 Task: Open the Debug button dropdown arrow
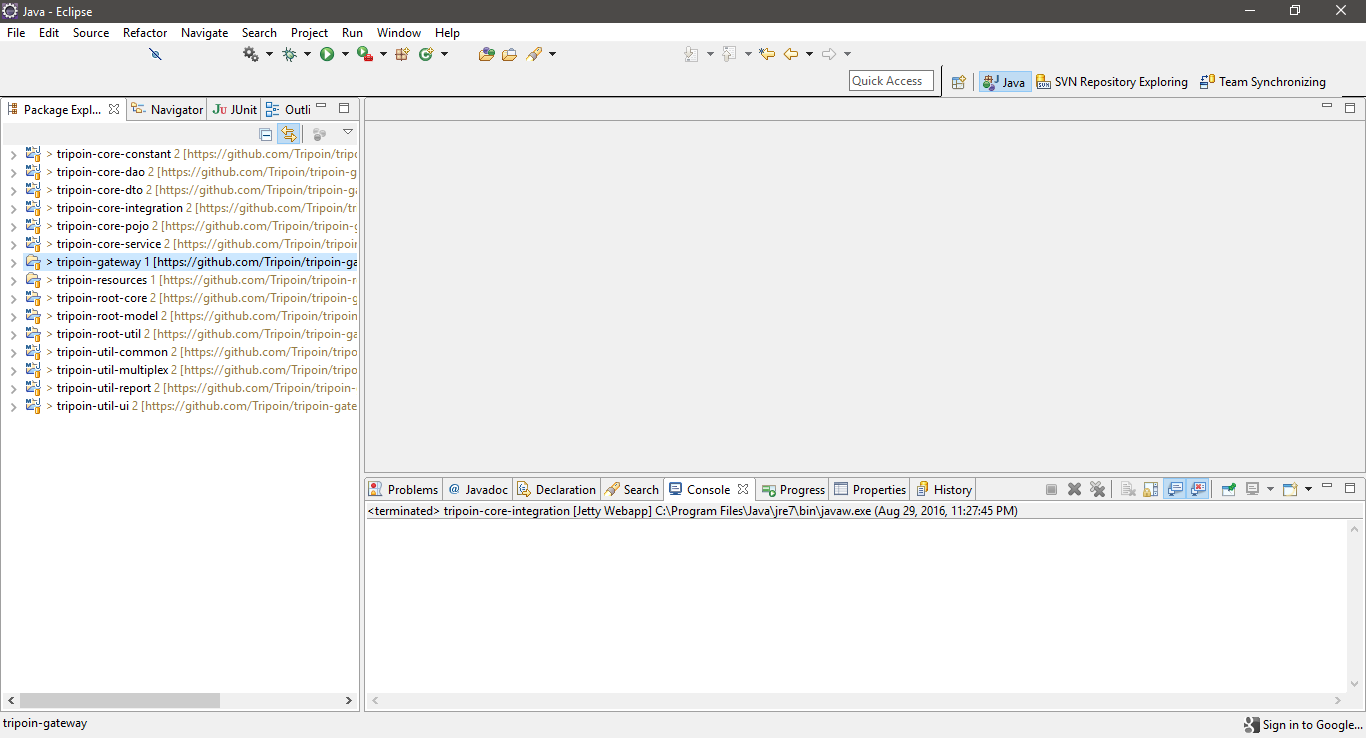[307, 54]
